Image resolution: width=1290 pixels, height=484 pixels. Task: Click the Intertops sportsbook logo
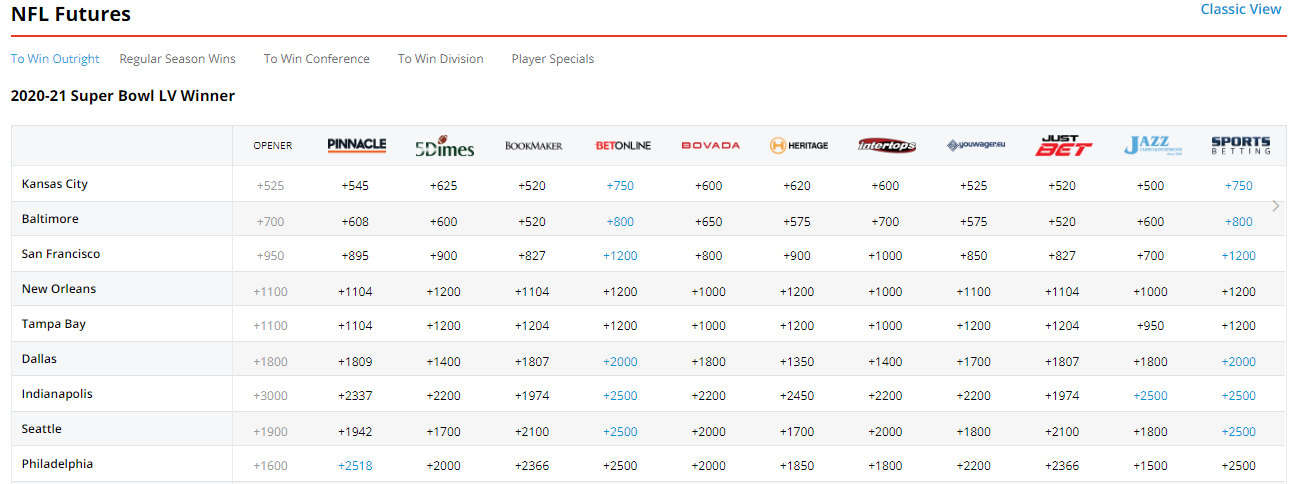point(886,146)
